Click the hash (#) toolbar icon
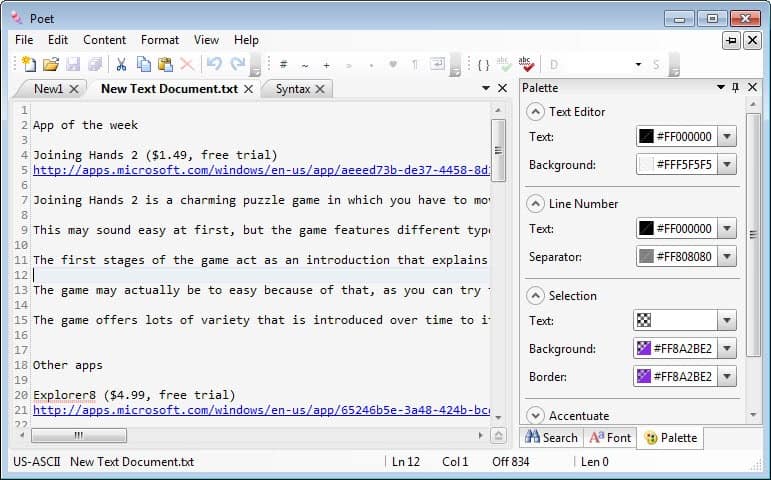 pos(284,64)
